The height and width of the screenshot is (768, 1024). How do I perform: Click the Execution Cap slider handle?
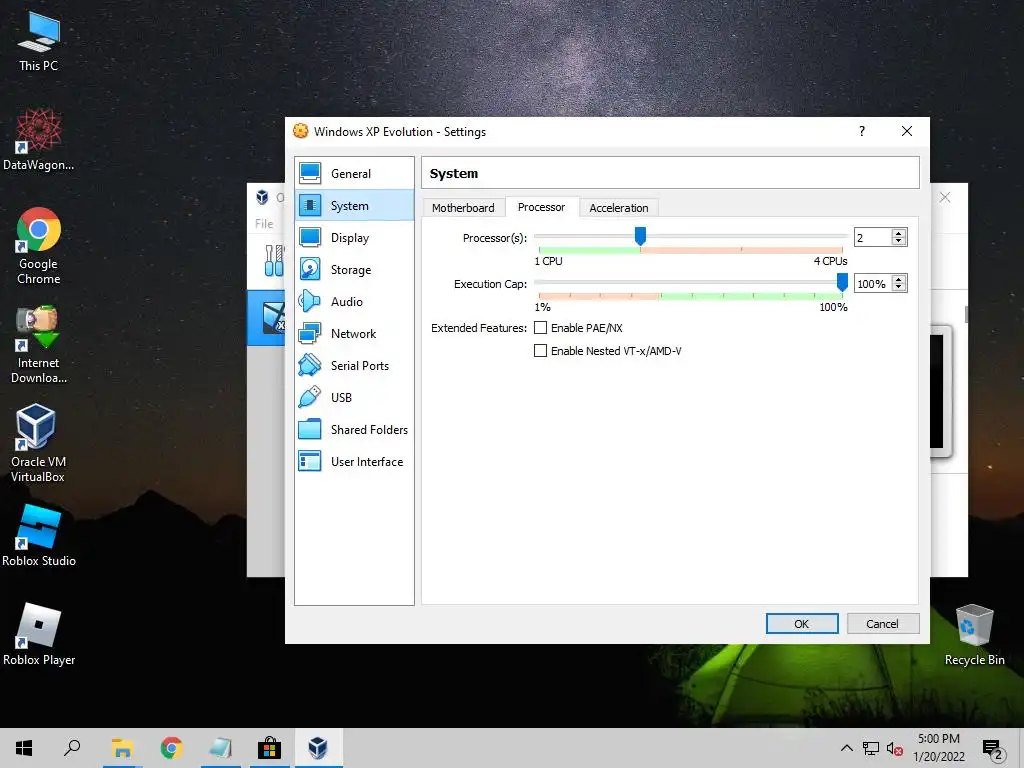coord(842,282)
